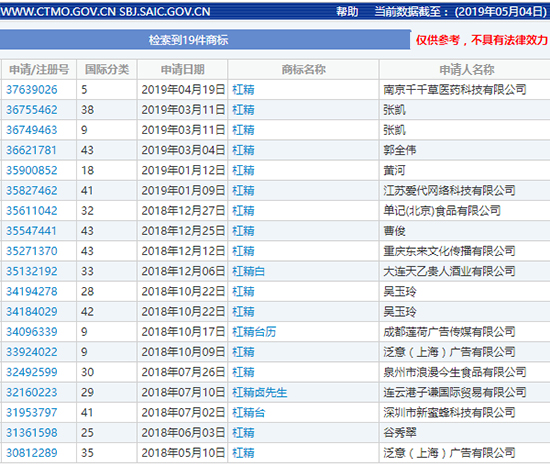Open registration number 32160223
Viewport: 550px width, 466px height.
tap(32, 392)
